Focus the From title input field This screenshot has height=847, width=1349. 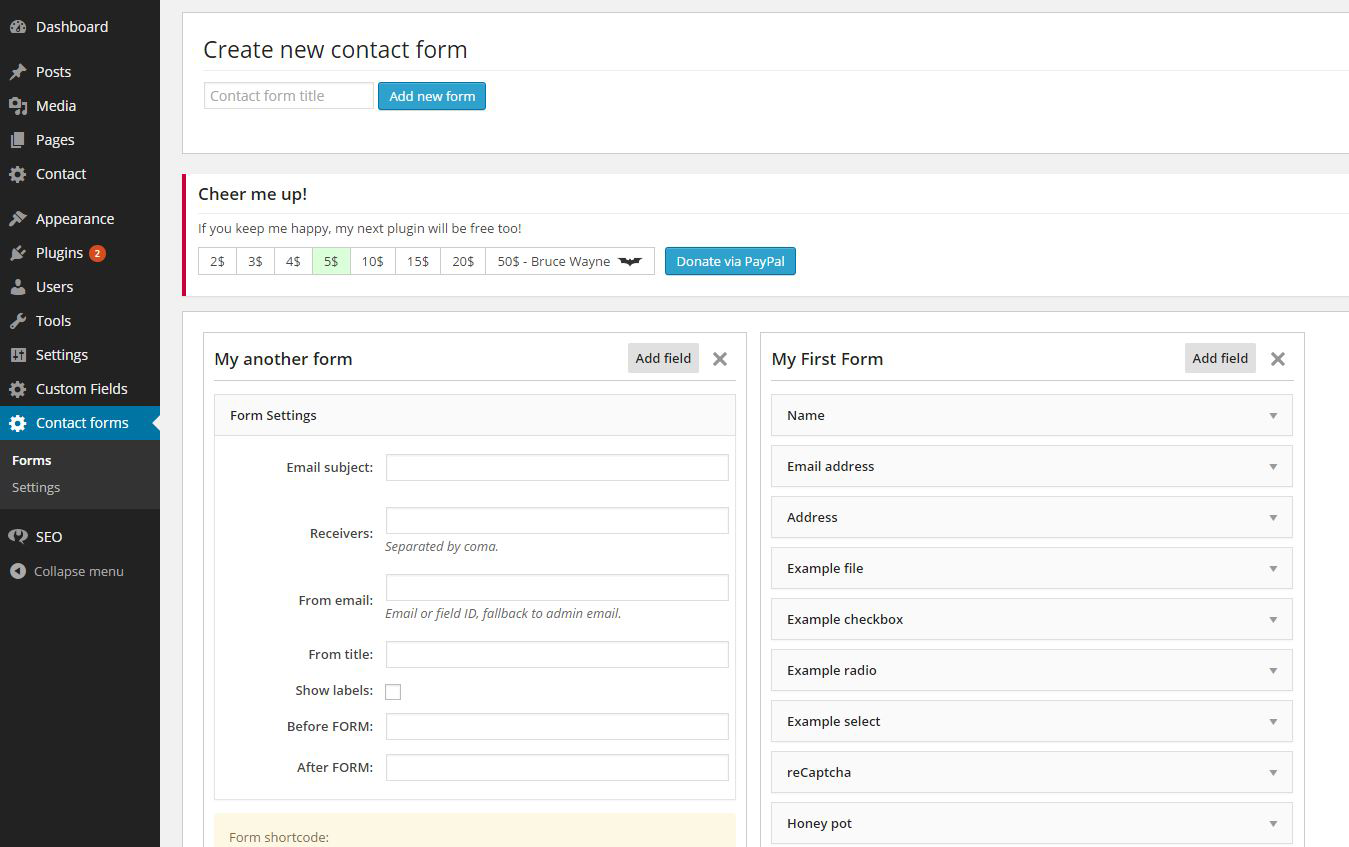[557, 654]
